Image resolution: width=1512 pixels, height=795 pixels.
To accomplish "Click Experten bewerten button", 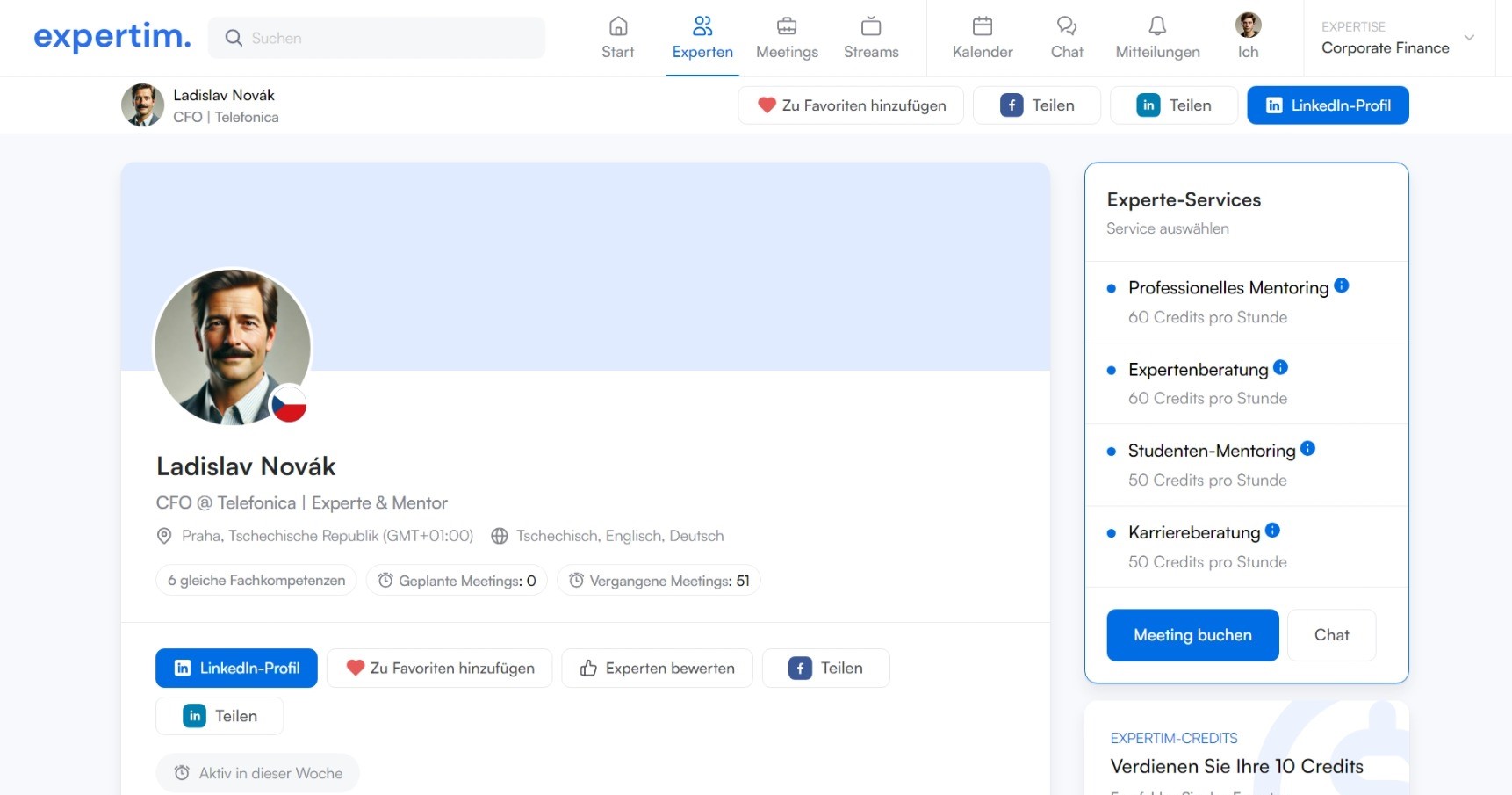I will point(657,669).
